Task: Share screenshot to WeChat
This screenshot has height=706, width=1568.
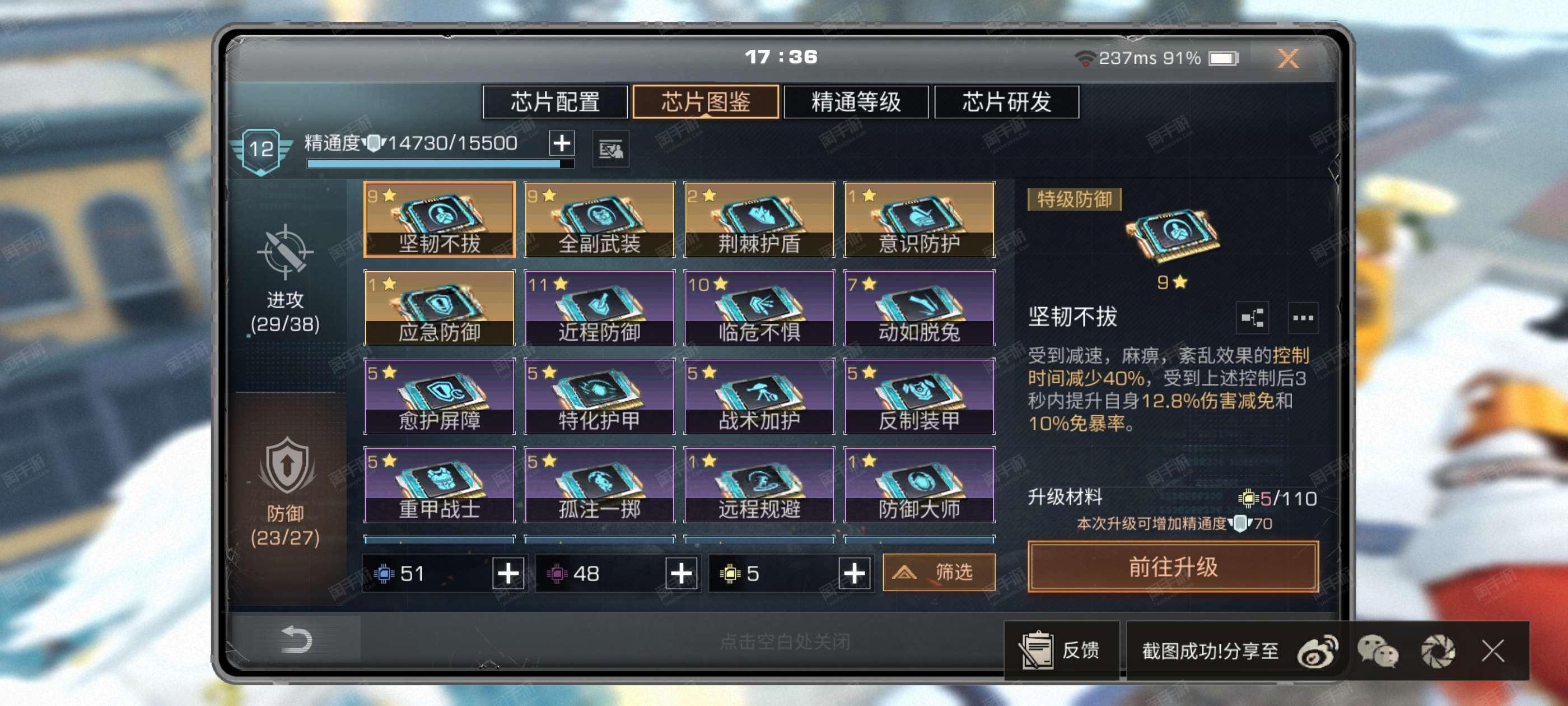Action: pyautogui.click(x=1377, y=651)
